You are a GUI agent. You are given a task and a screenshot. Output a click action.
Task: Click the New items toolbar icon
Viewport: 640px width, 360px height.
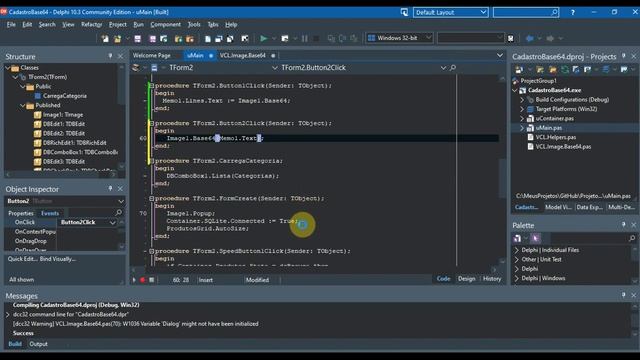[x=105, y=38]
